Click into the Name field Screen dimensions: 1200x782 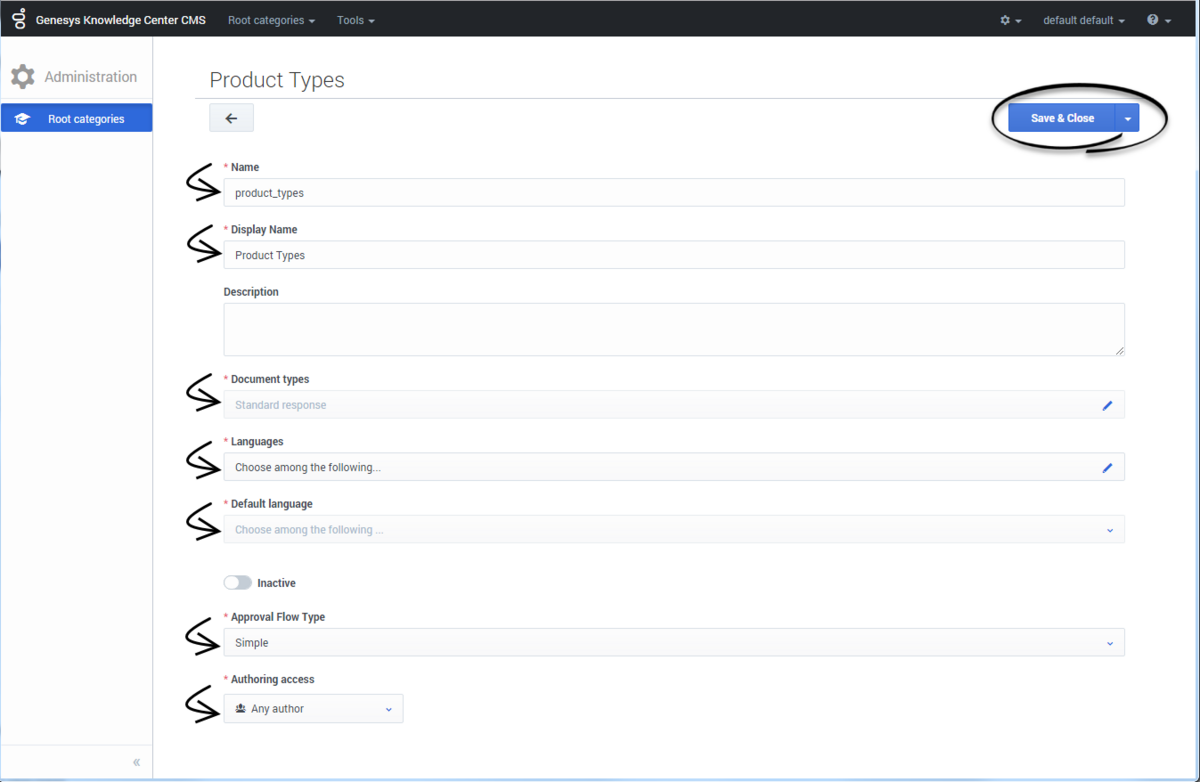pyautogui.click(x=674, y=192)
